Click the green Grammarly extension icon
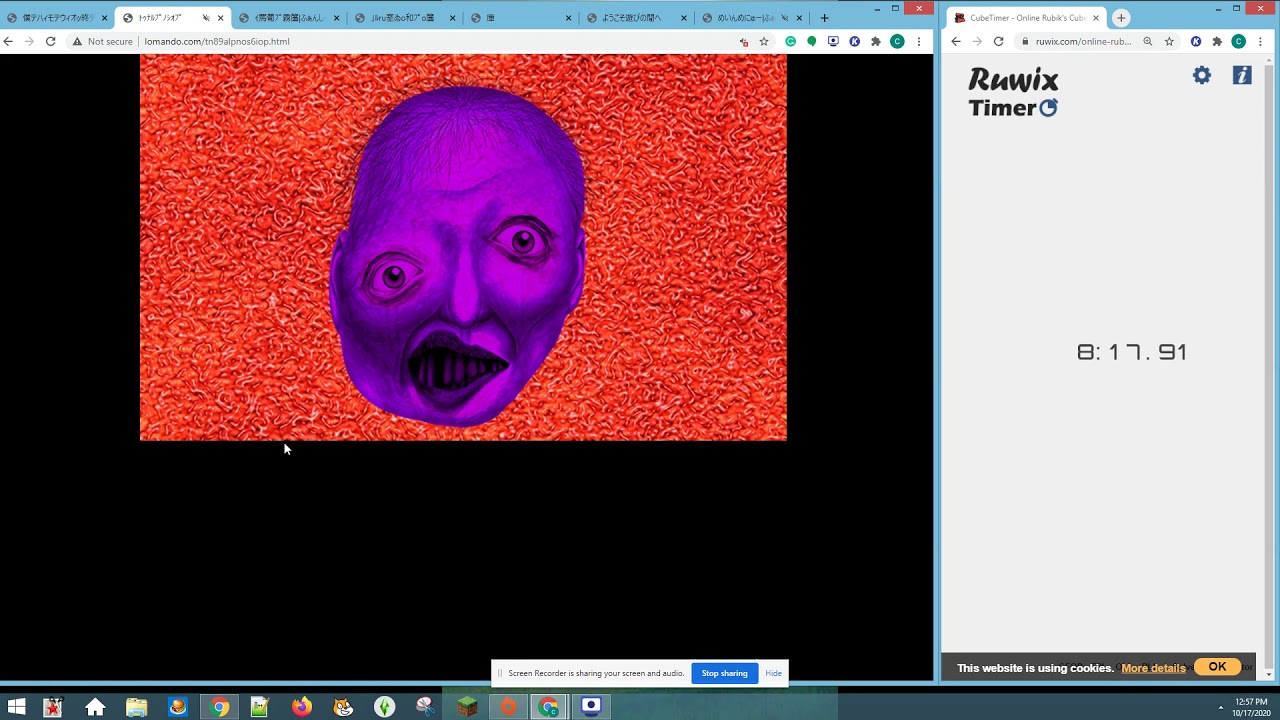 [790, 41]
